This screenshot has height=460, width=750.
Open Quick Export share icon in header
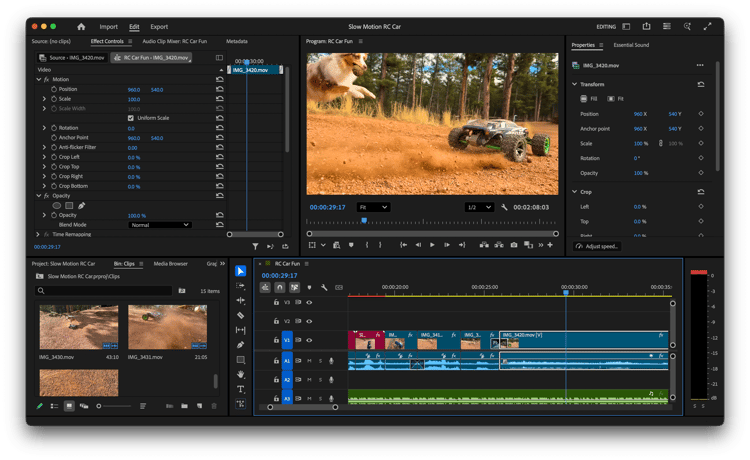coord(646,27)
